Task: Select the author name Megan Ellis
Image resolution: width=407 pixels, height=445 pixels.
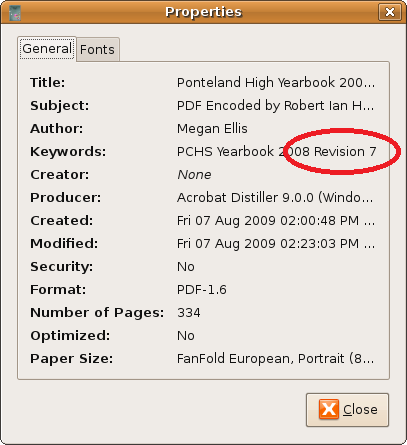Action: [x=212, y=128]
